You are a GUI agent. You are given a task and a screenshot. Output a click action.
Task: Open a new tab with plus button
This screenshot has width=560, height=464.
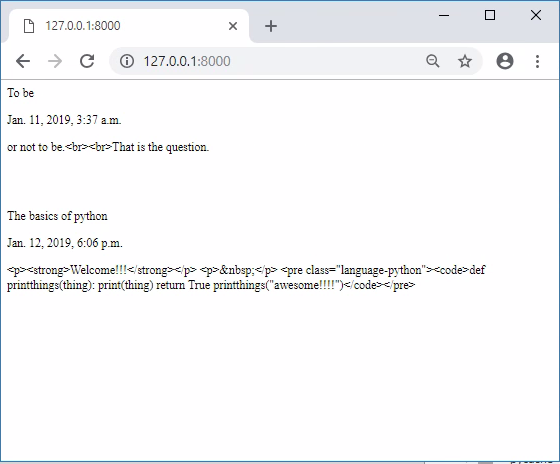[271, 26]
